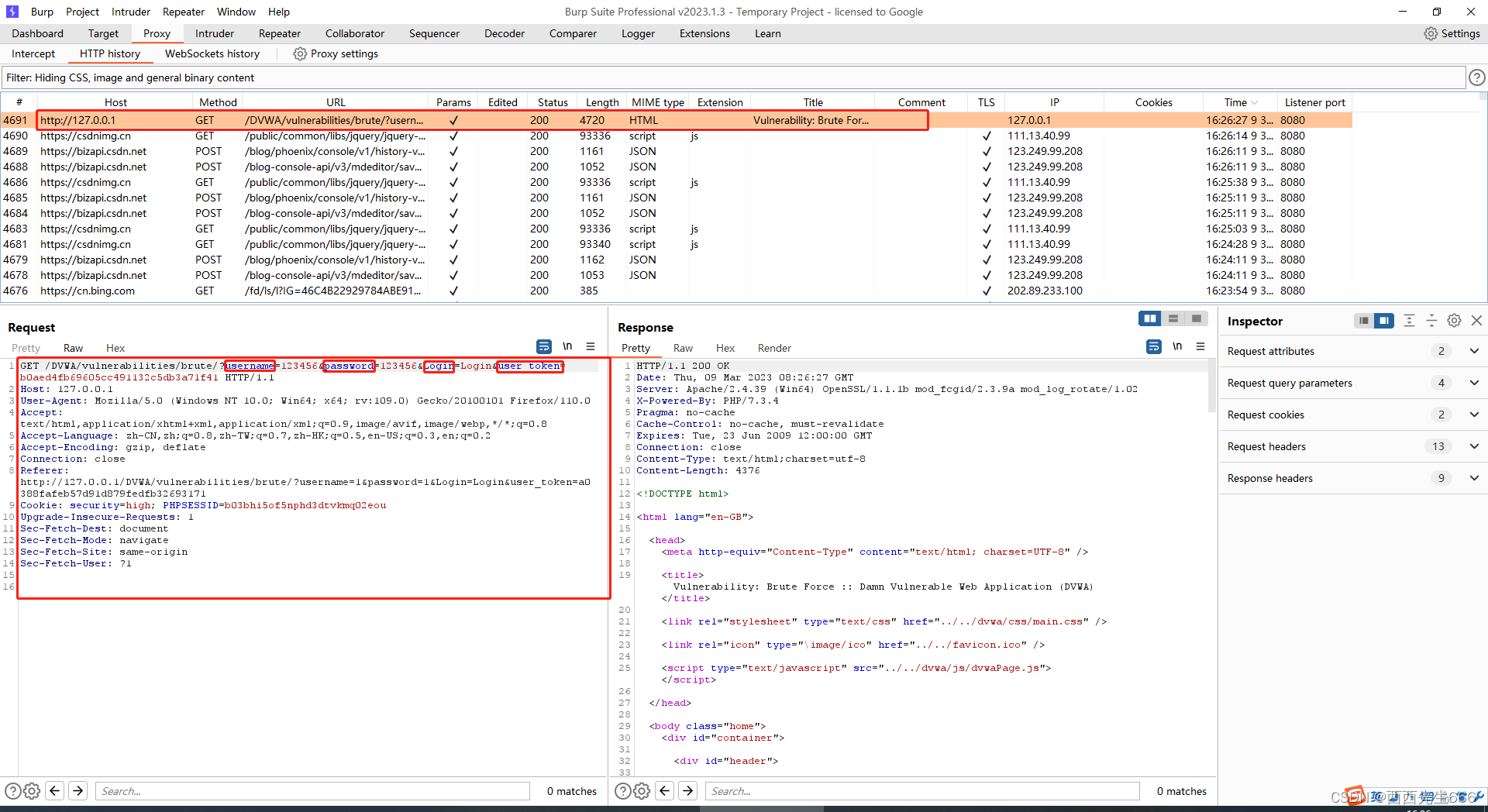Click the filter help question mark icon
1488x812 pixels.
pyautogui.click(x=1477, y=77)
